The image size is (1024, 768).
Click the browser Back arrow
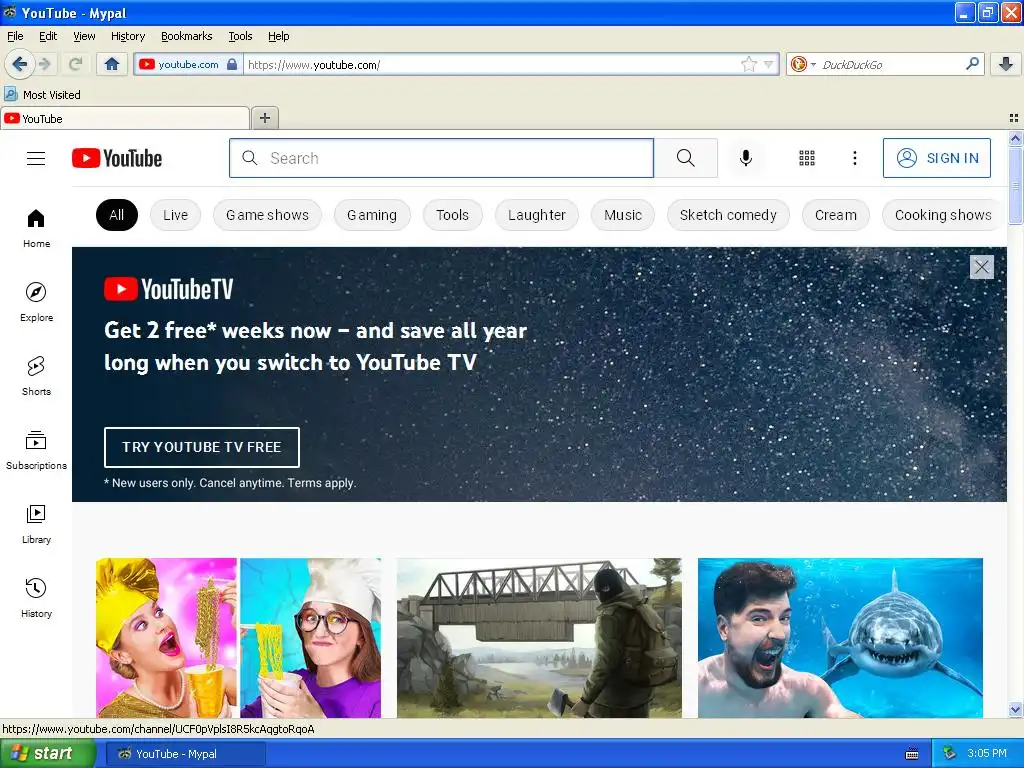[19, 64]
